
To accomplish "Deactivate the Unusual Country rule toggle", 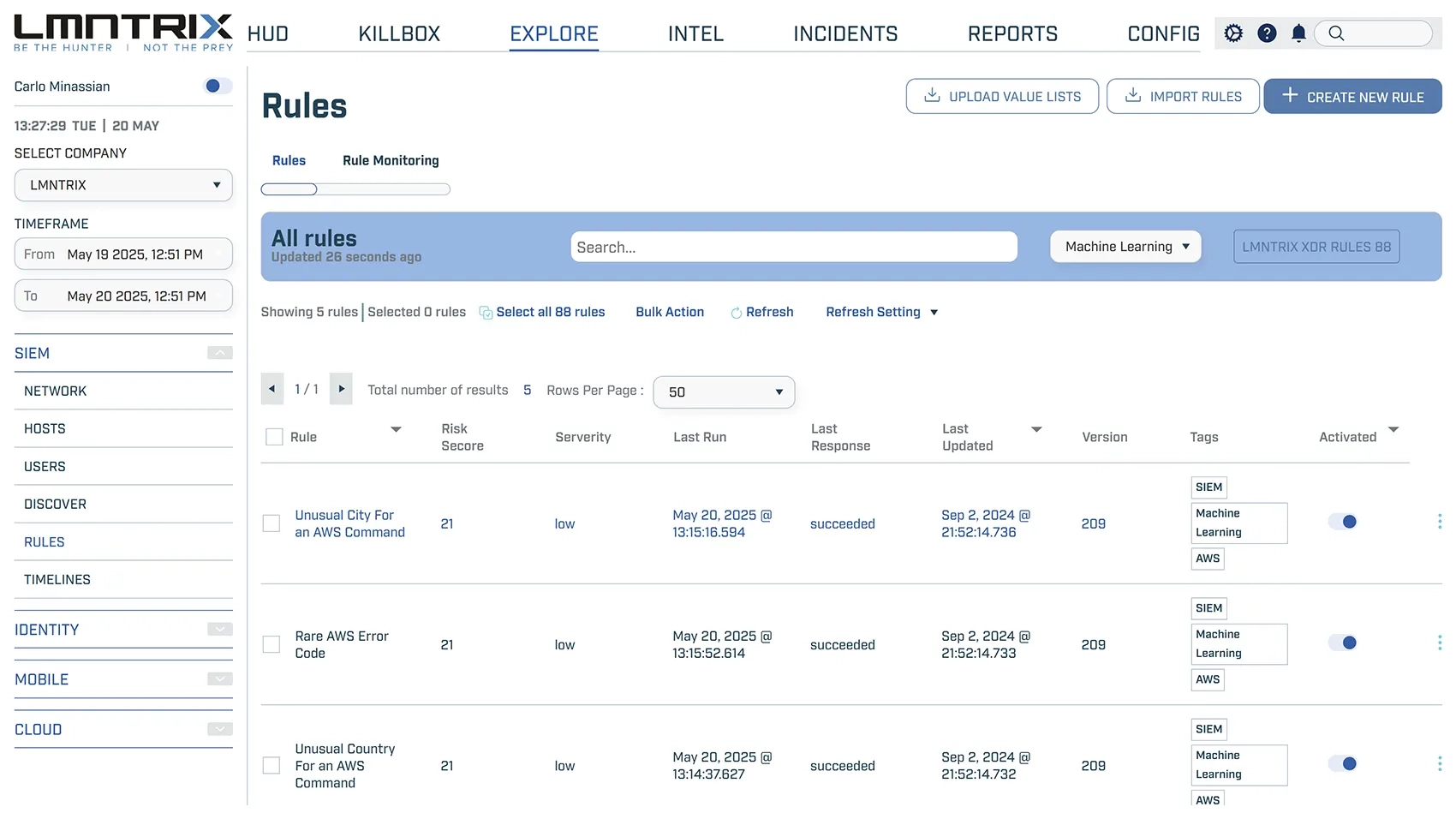I will 1343,763.
